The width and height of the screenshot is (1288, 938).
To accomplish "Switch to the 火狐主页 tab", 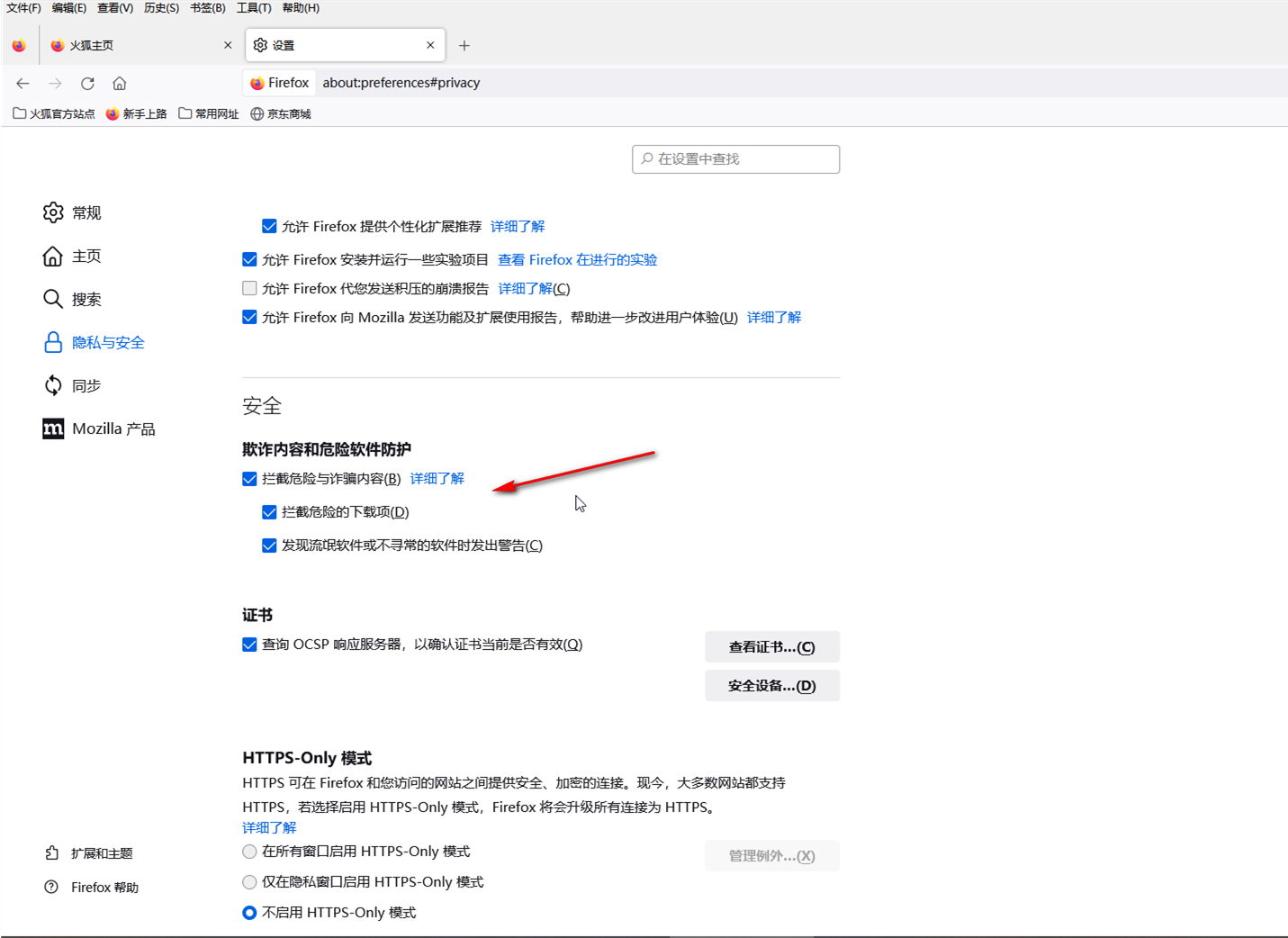I will 140,45.
